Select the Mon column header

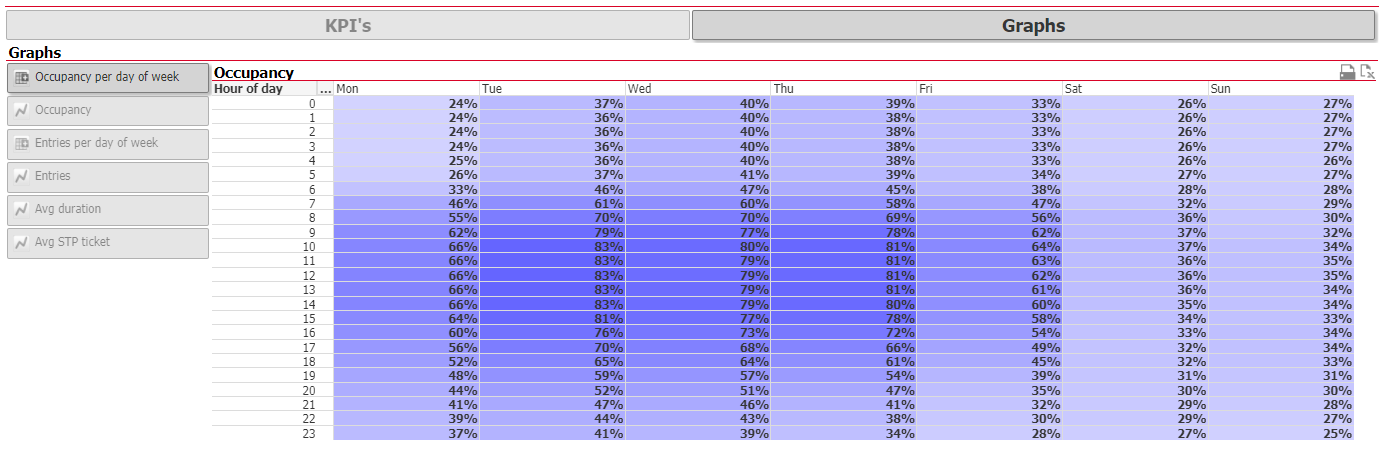pos(406,89)
